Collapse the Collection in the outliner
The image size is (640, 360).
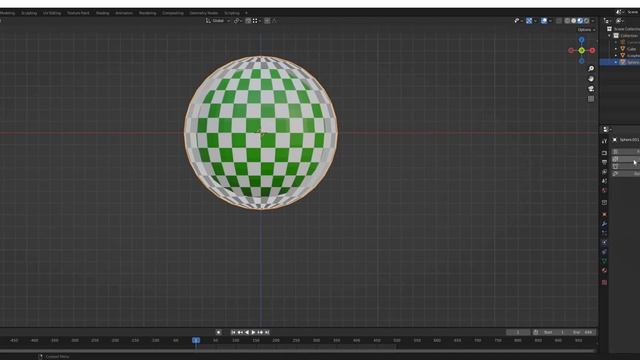(x=609, y=36)
